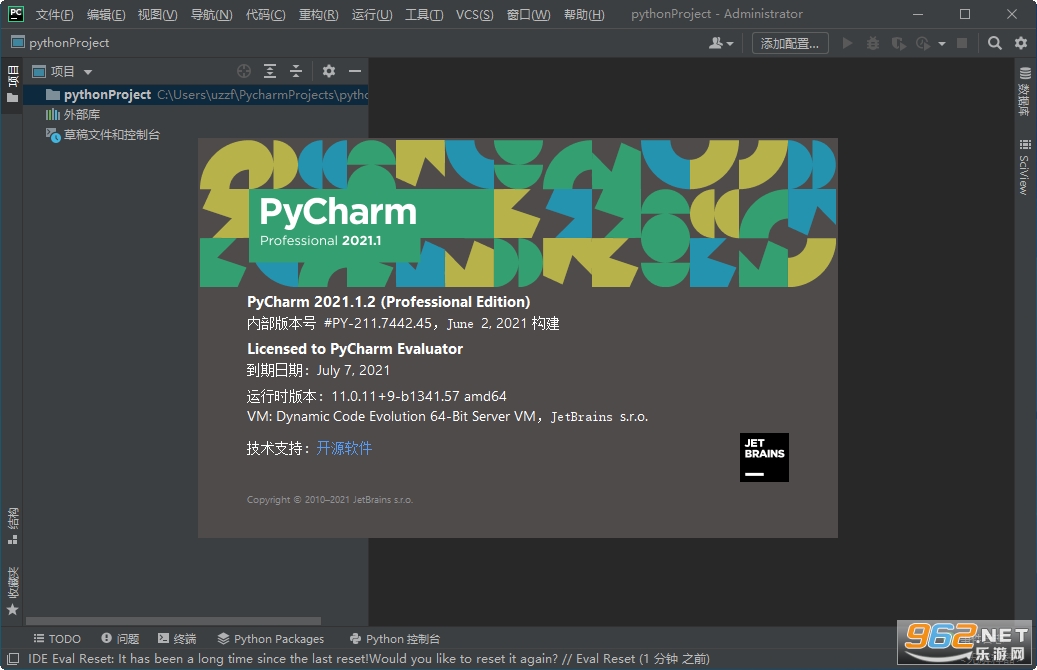Click the PyCharm Professional 2021.1 splash banner
This screenshot has height=670, width=1037.
[x=518, y=213]
